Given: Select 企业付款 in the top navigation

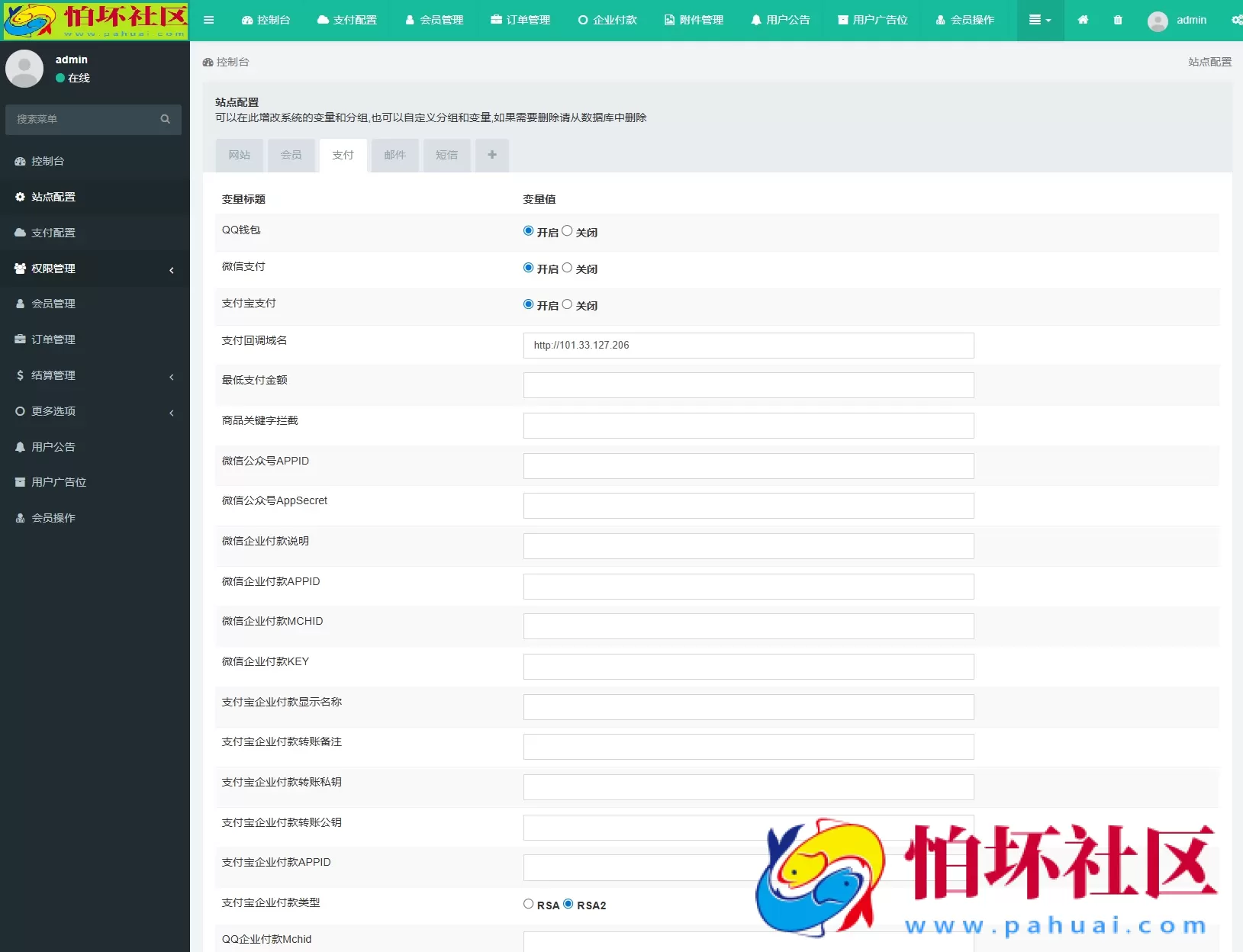Looking at the screenshot, I should (x=607, y=21).
